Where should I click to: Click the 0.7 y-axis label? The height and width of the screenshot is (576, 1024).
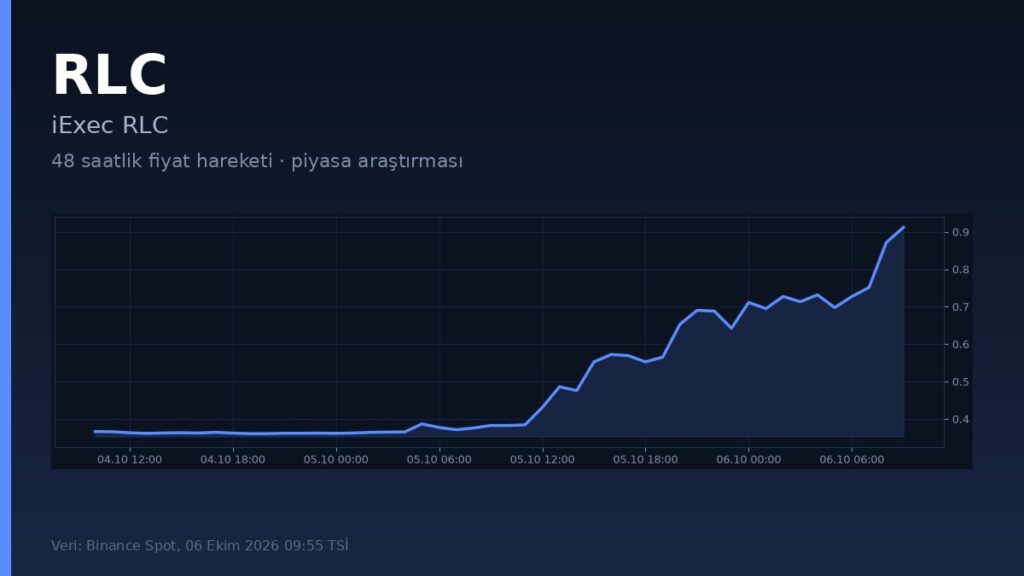coord(960,307)
